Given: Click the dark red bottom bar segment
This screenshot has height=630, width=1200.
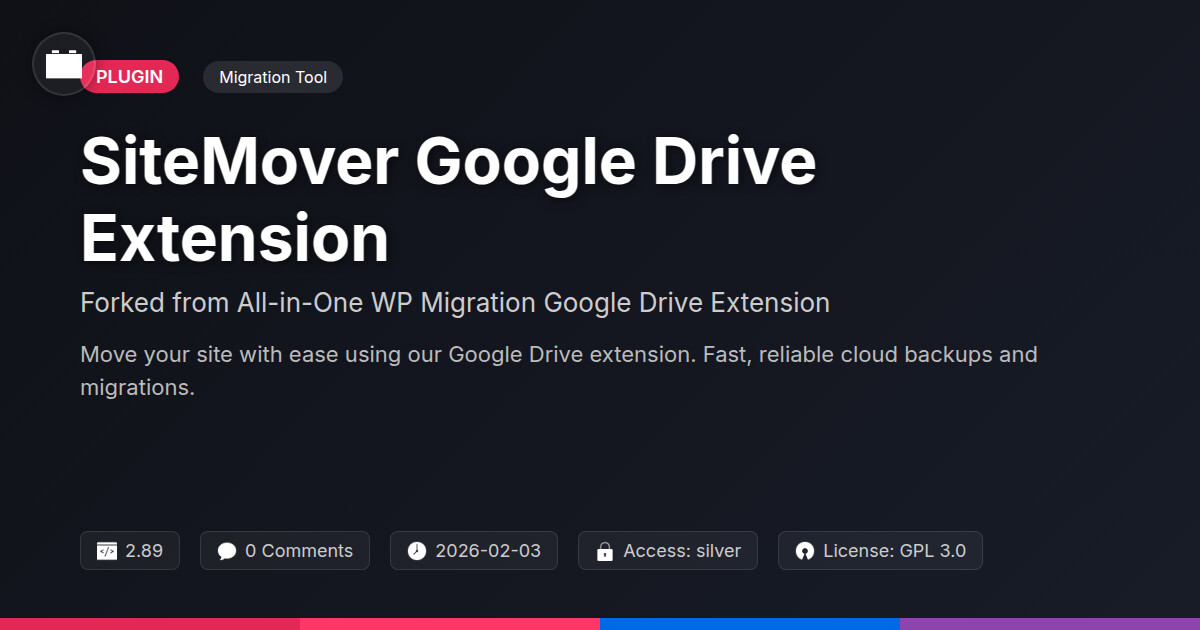Looking at the screenshot, I should (x=150, y=623).
